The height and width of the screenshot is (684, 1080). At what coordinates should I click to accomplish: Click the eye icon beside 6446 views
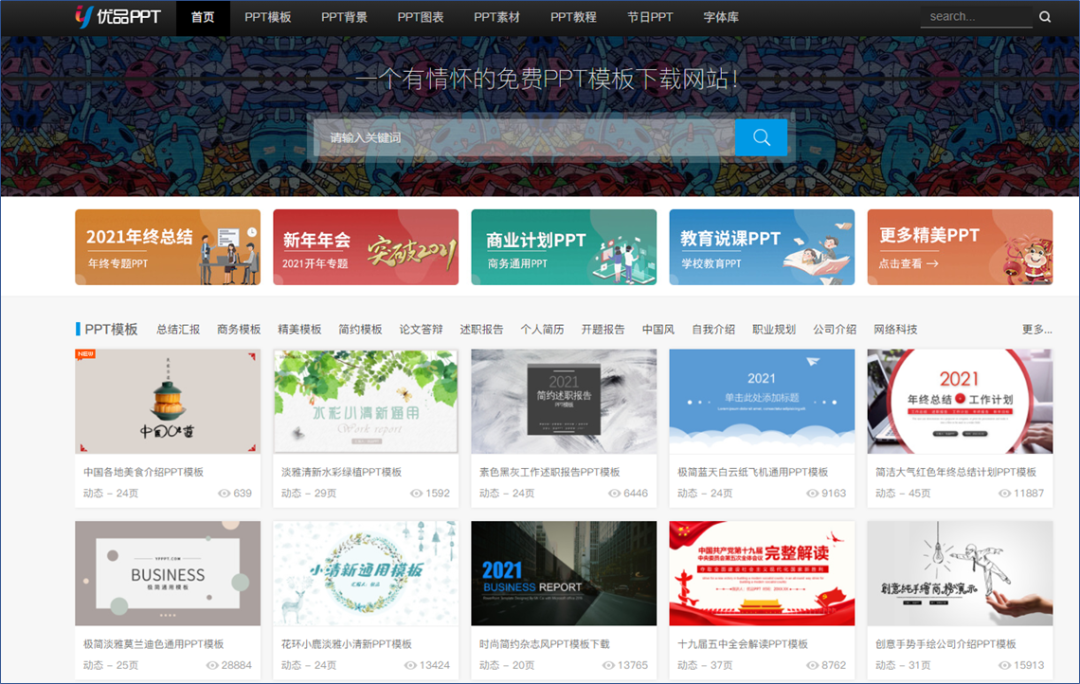[x=614, y=493]
